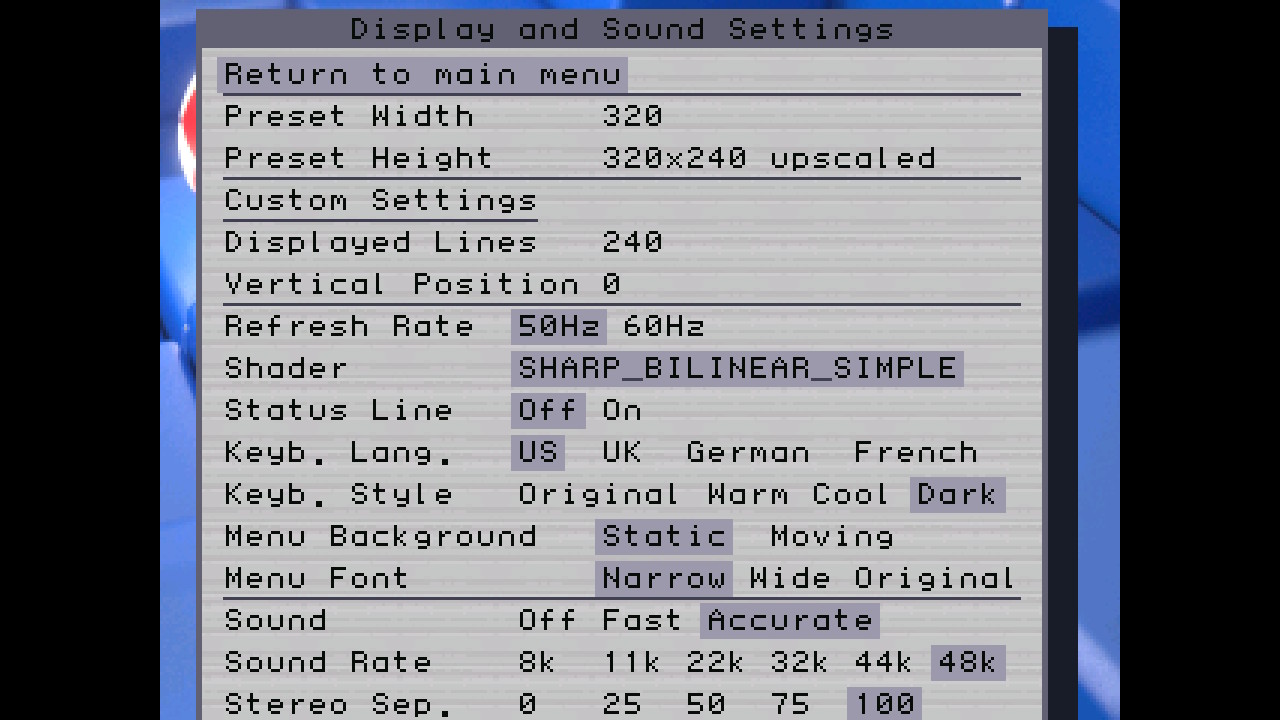Viewport: 1280px width, 720px height.
Task: Set Sound Rate to 11k
Action: 632,662
